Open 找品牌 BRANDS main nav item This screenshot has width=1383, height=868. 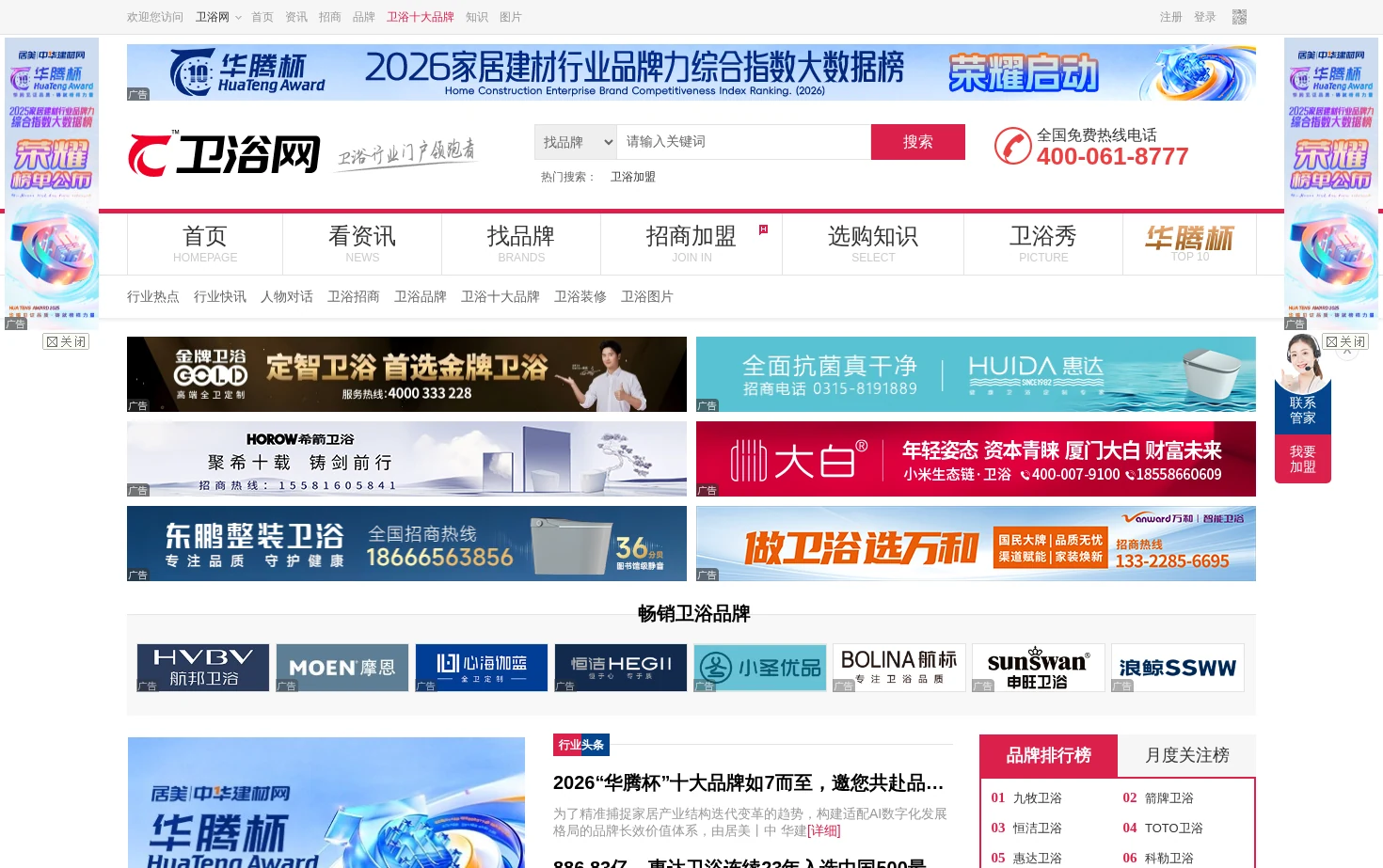pyautogui.click(x=521, y=244)
